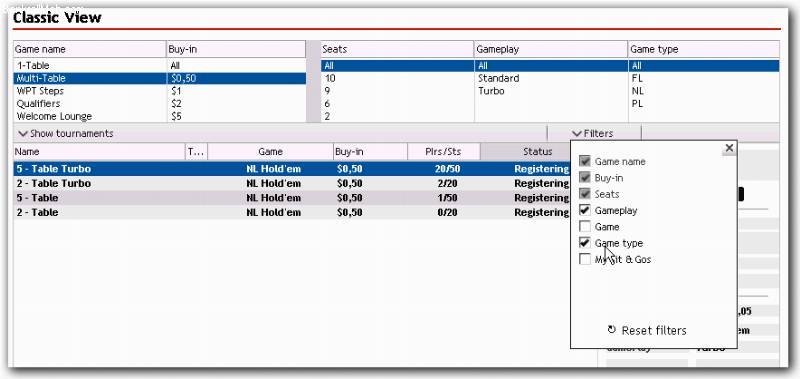800x379 pixels.
Task: Choose the $0,50 buy-in filter
Action: [237, 78]
